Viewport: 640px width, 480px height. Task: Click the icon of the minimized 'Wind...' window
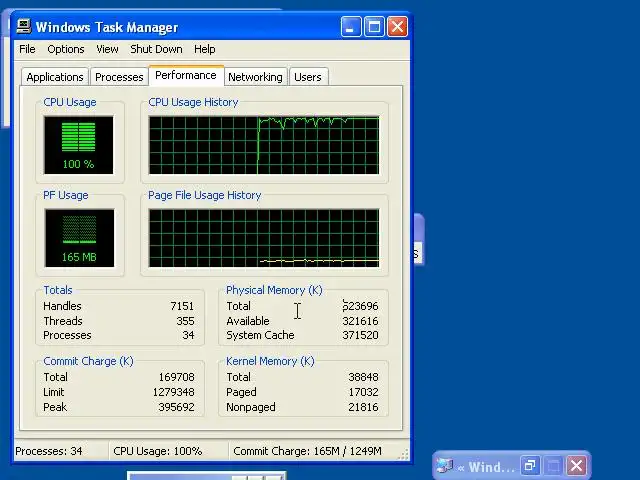pyautogui.click(x=444, y=466)
